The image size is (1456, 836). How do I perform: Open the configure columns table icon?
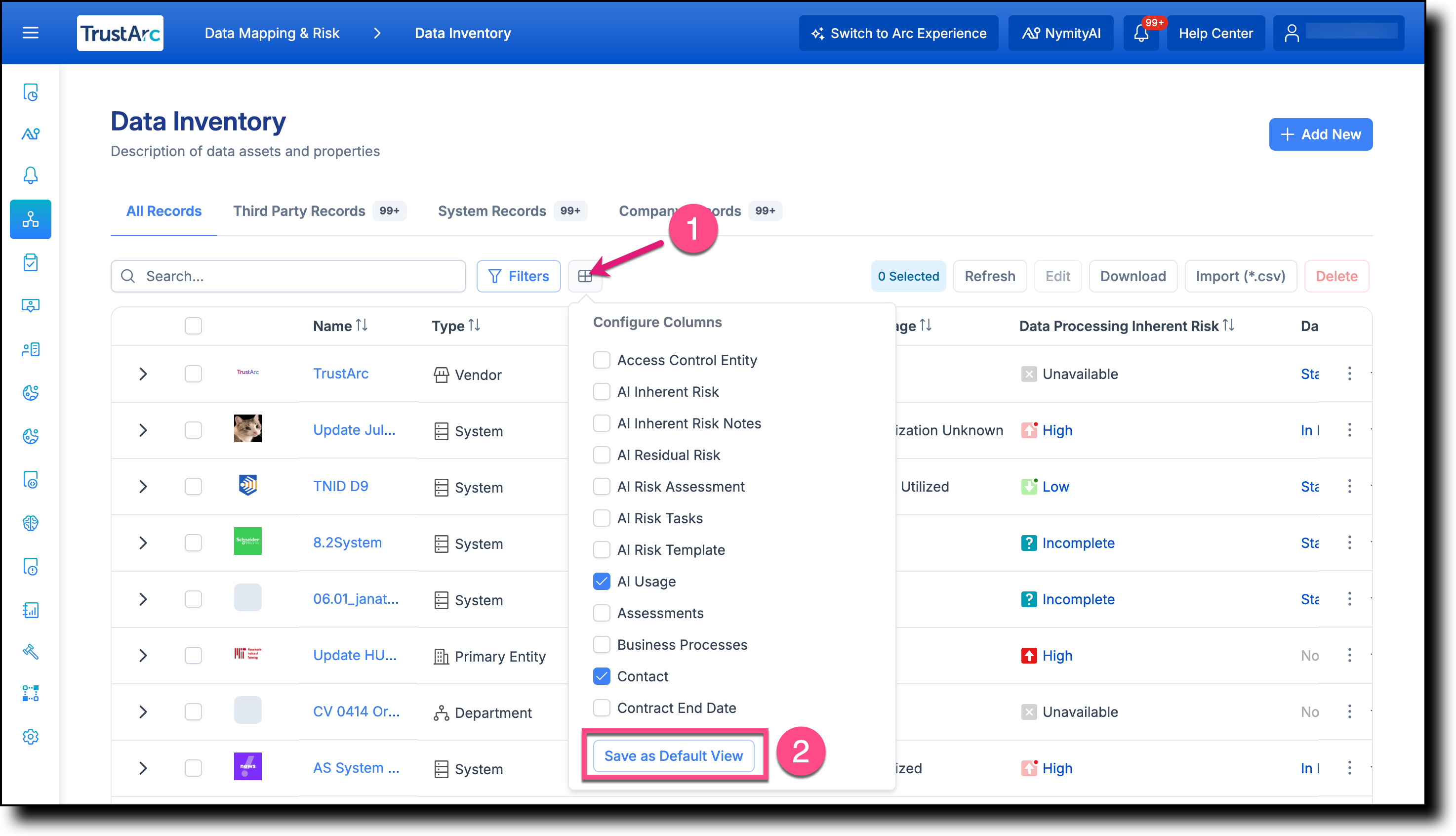click(585, 276)
